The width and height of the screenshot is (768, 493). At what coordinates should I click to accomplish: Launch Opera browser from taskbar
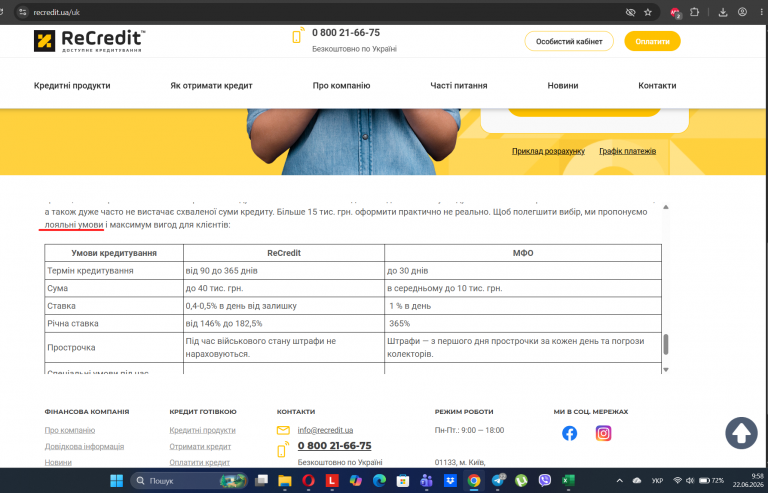[308, 481]
